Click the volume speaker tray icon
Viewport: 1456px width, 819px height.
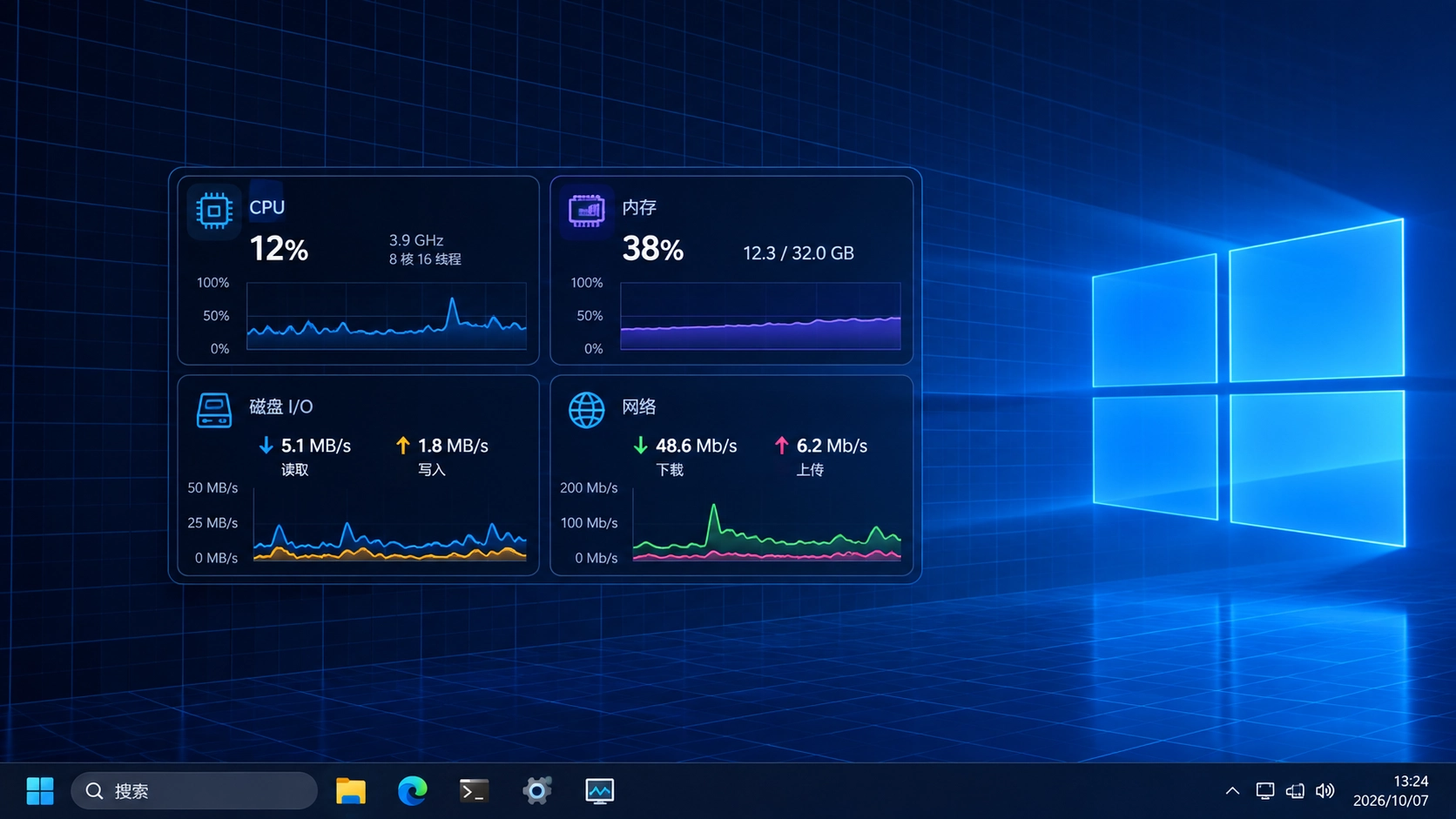coord(1325,791)
